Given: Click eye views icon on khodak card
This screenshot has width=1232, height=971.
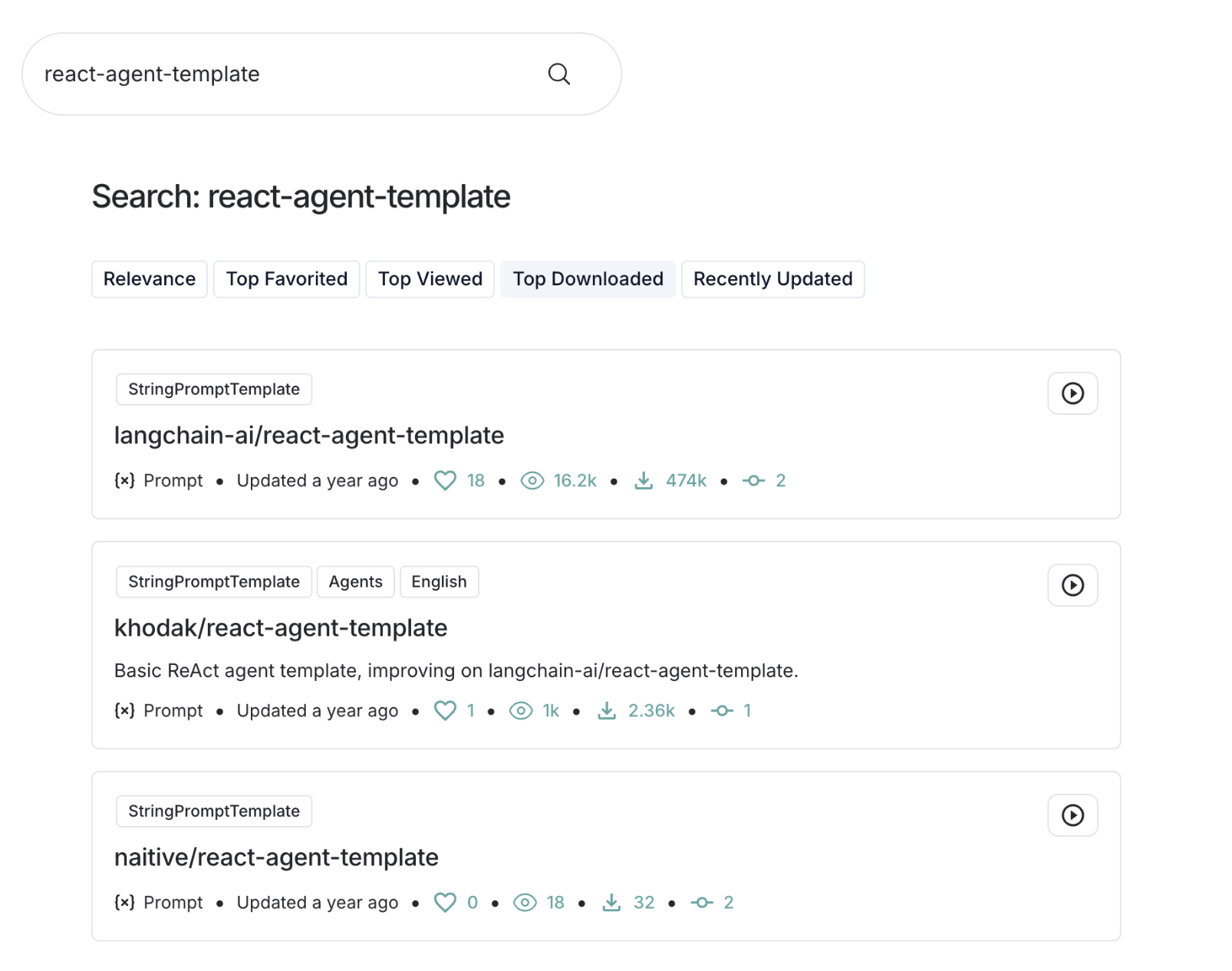Looking at the screenshot, I should click(x=521, y=711).
